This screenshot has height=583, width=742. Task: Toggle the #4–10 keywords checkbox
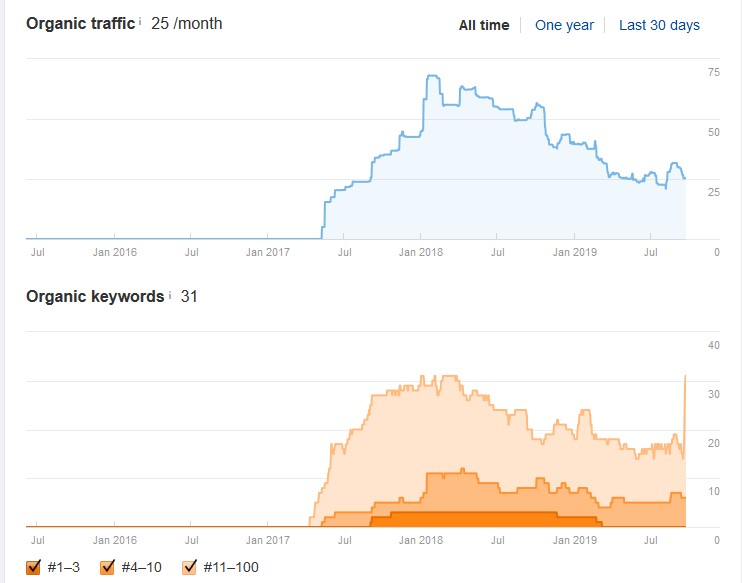(x=107, y=566)
